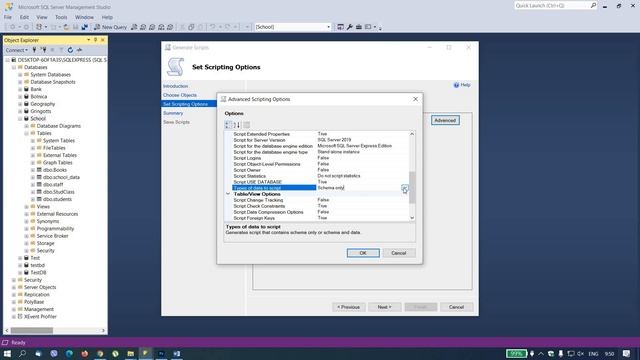Click the options list scrollbar down arrow
Screen dimensions: 640x360
412,218
